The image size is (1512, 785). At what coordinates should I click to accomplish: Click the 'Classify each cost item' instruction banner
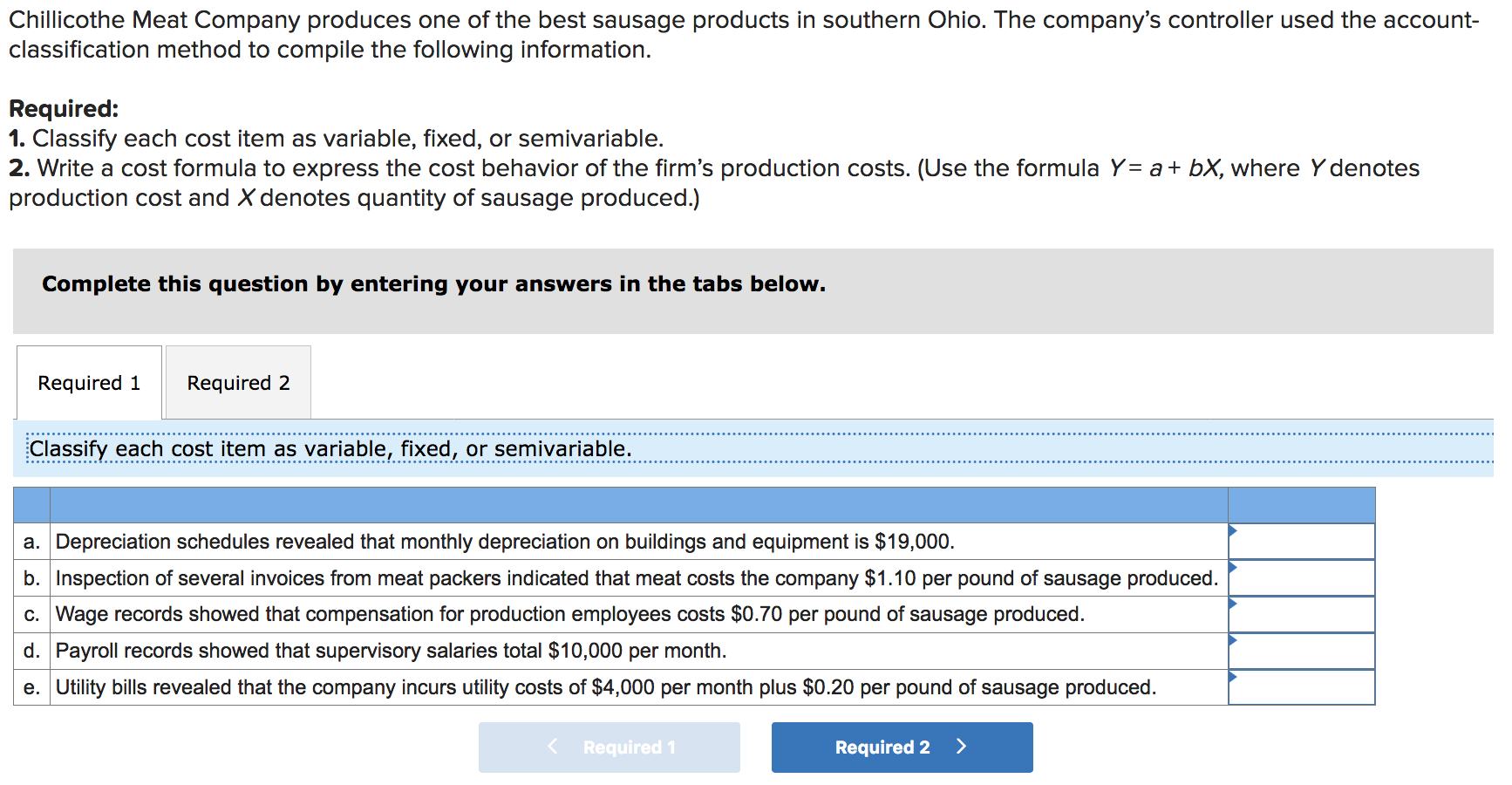754,448
